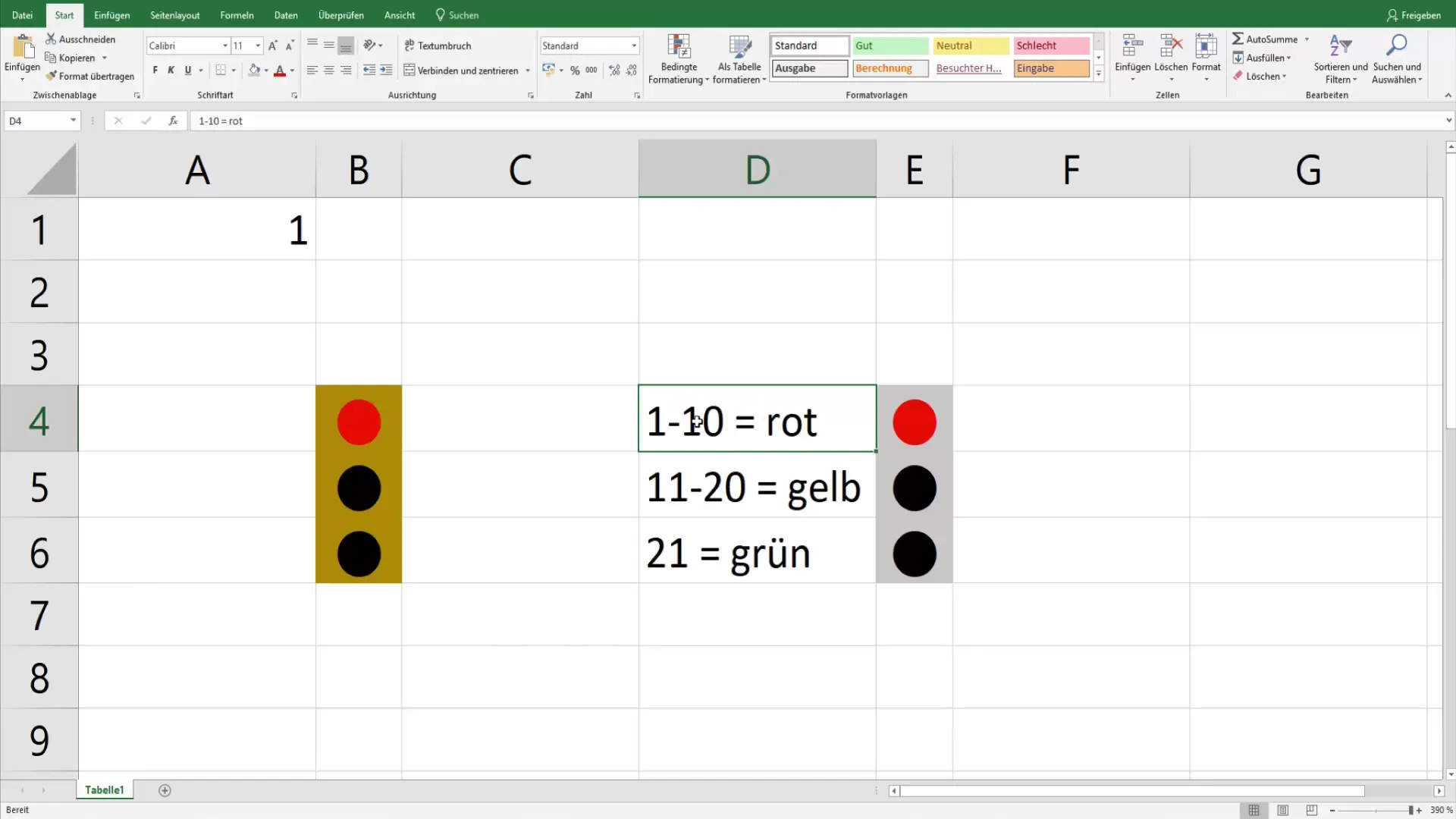Switch to the Seitenlayout tab
Image resolution: width=1456 pixels, height=819 pixels.
(175, 15)
